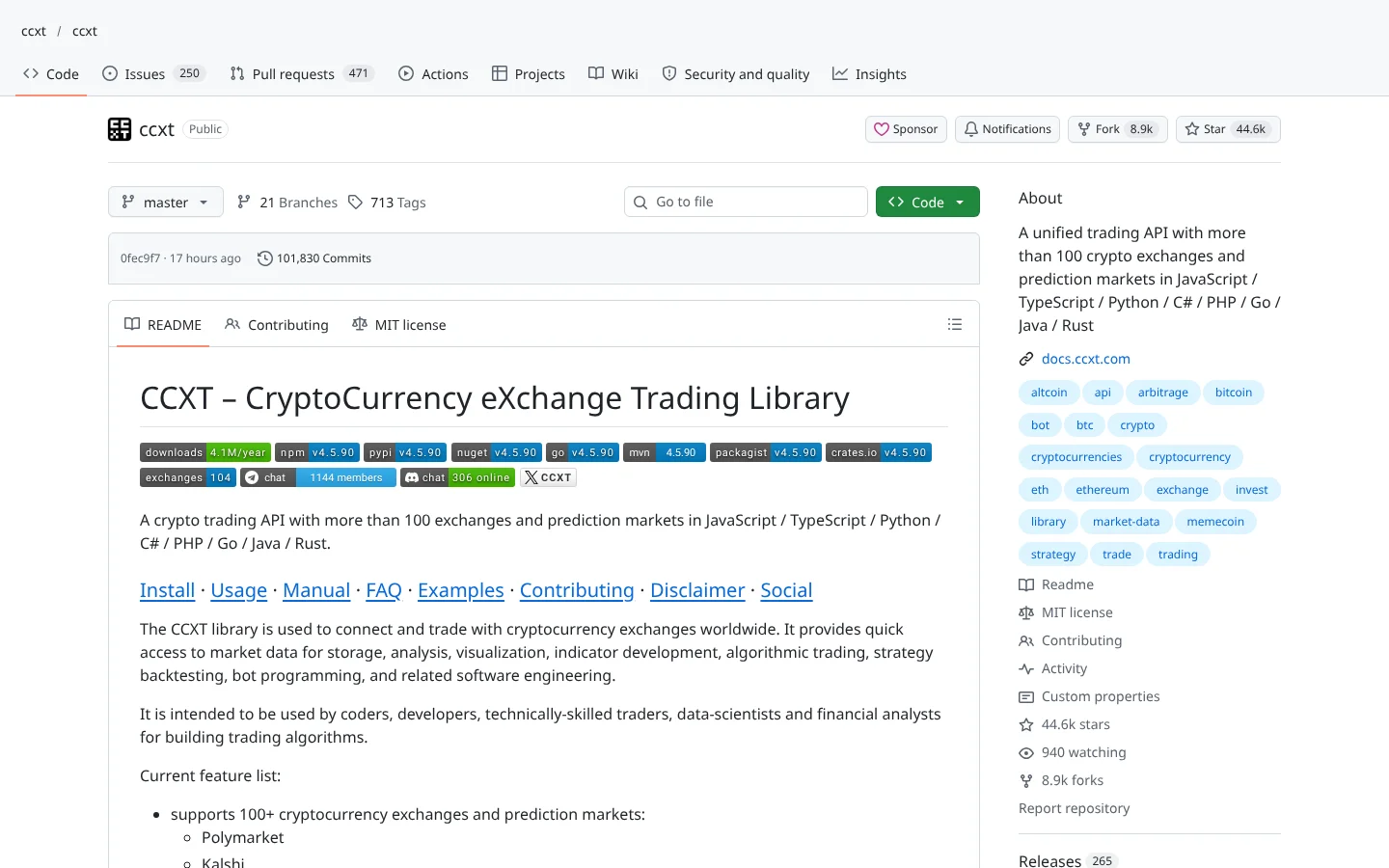Expand the master branch dropdown

coord(166,202)
